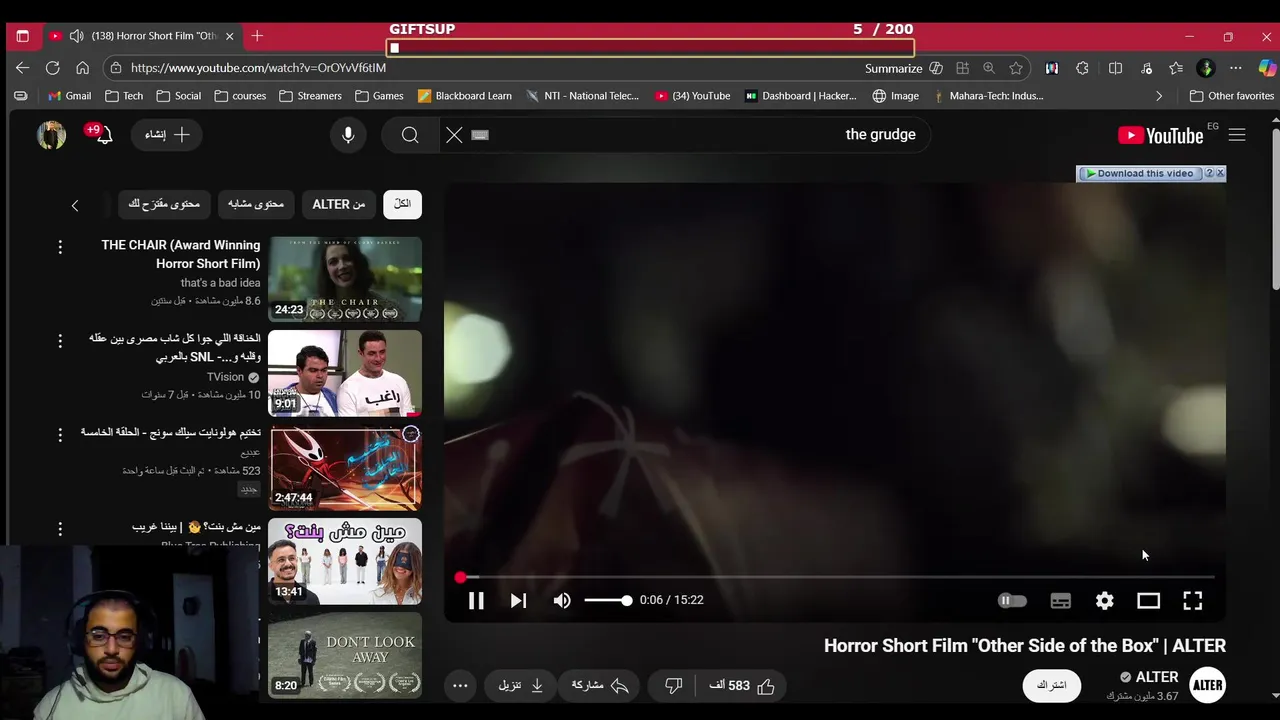Pause the video with the pause button
1280x720 pixels.
tap(476, 600)
